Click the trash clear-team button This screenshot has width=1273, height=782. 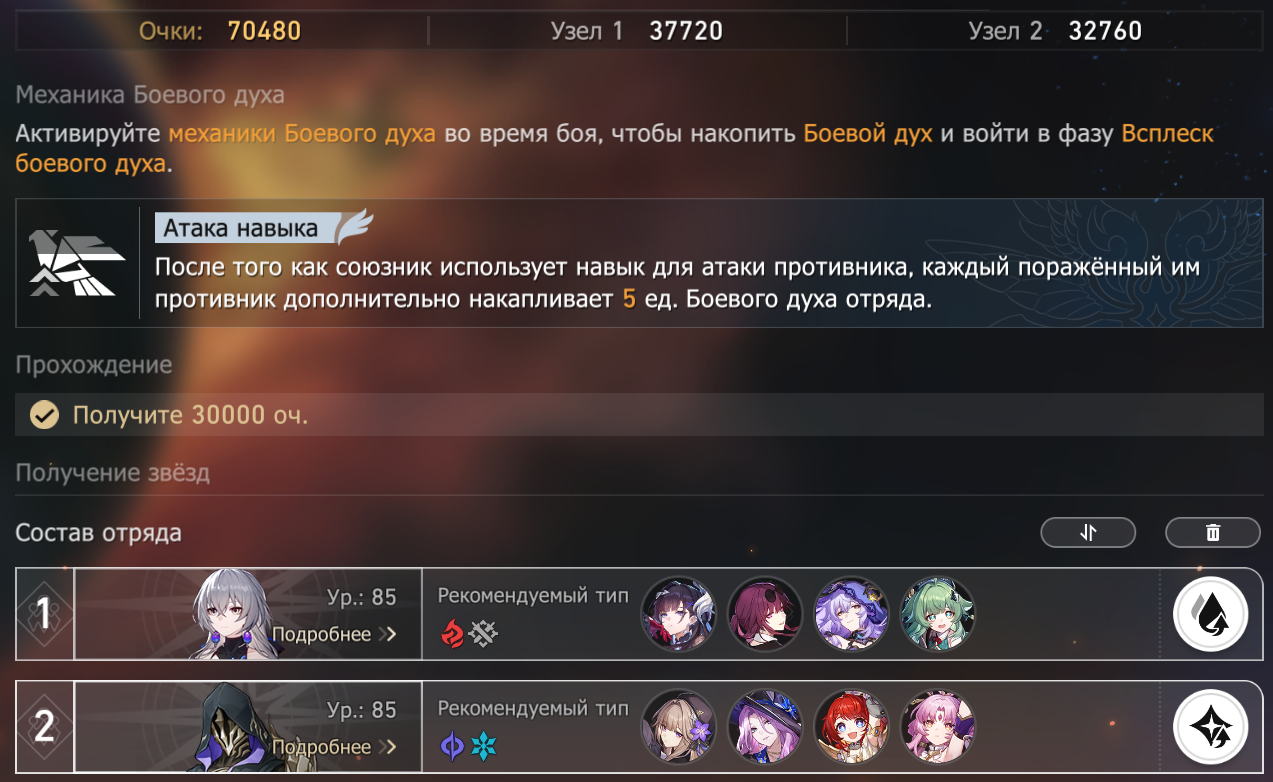pyautogui.click(x=1213, y=533)
